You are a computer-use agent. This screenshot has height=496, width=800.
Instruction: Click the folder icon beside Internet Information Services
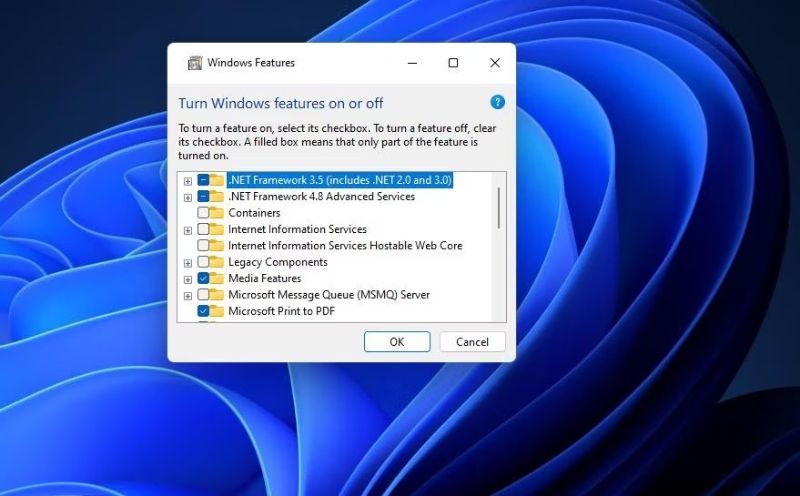[218, 229]
